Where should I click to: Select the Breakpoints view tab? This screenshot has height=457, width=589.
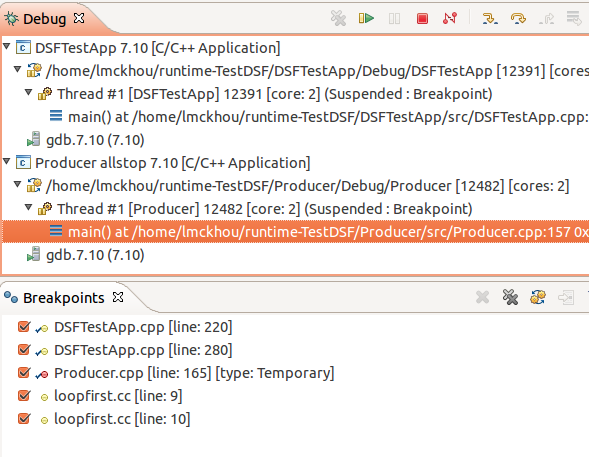(63, 298)
